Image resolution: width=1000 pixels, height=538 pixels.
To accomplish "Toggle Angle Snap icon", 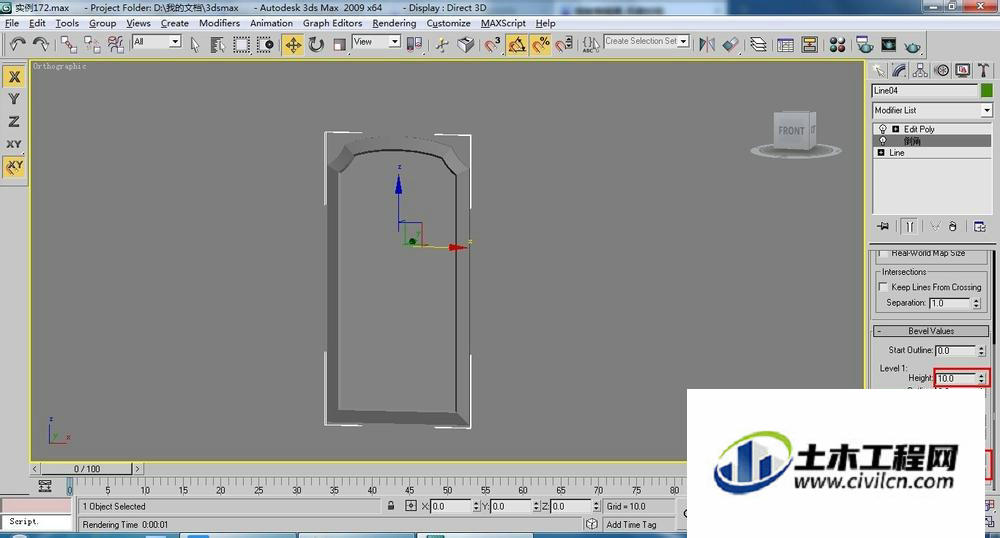I will point(517,45).
